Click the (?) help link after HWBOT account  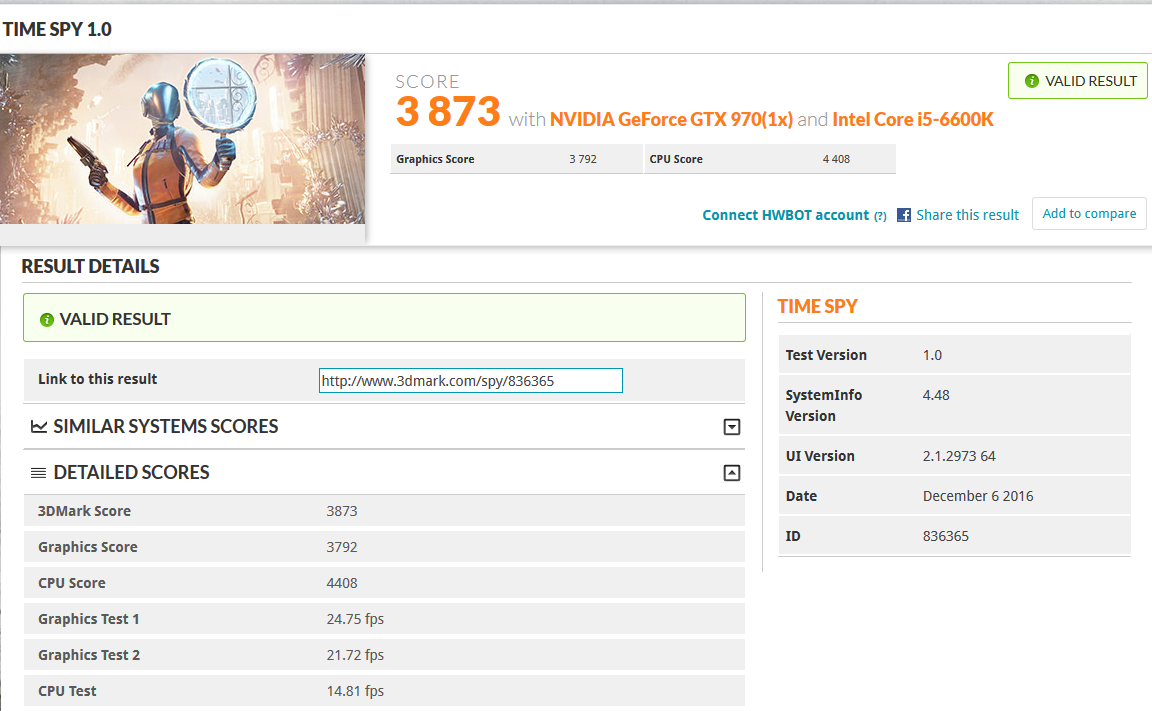(x=880, y=216)
